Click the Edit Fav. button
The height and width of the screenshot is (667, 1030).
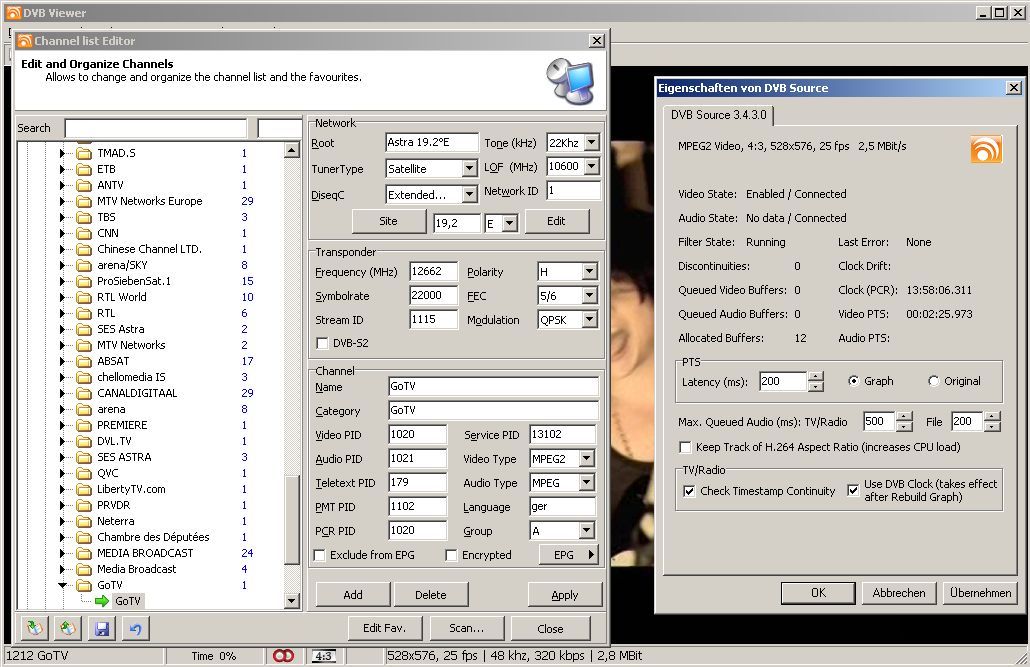tap(384, 628)
